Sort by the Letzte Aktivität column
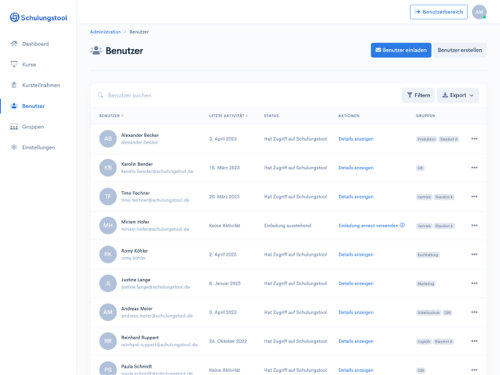 pos(228,116)
